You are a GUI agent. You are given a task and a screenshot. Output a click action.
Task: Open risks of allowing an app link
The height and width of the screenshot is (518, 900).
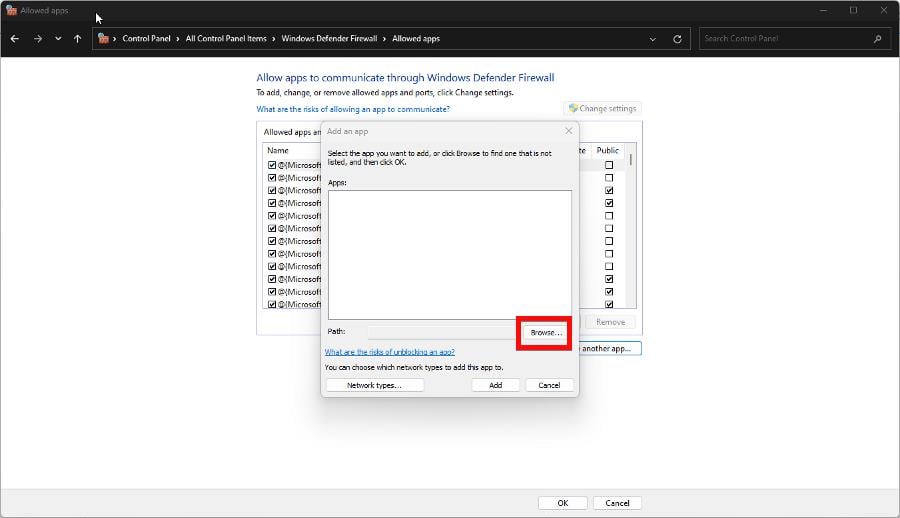353,109
